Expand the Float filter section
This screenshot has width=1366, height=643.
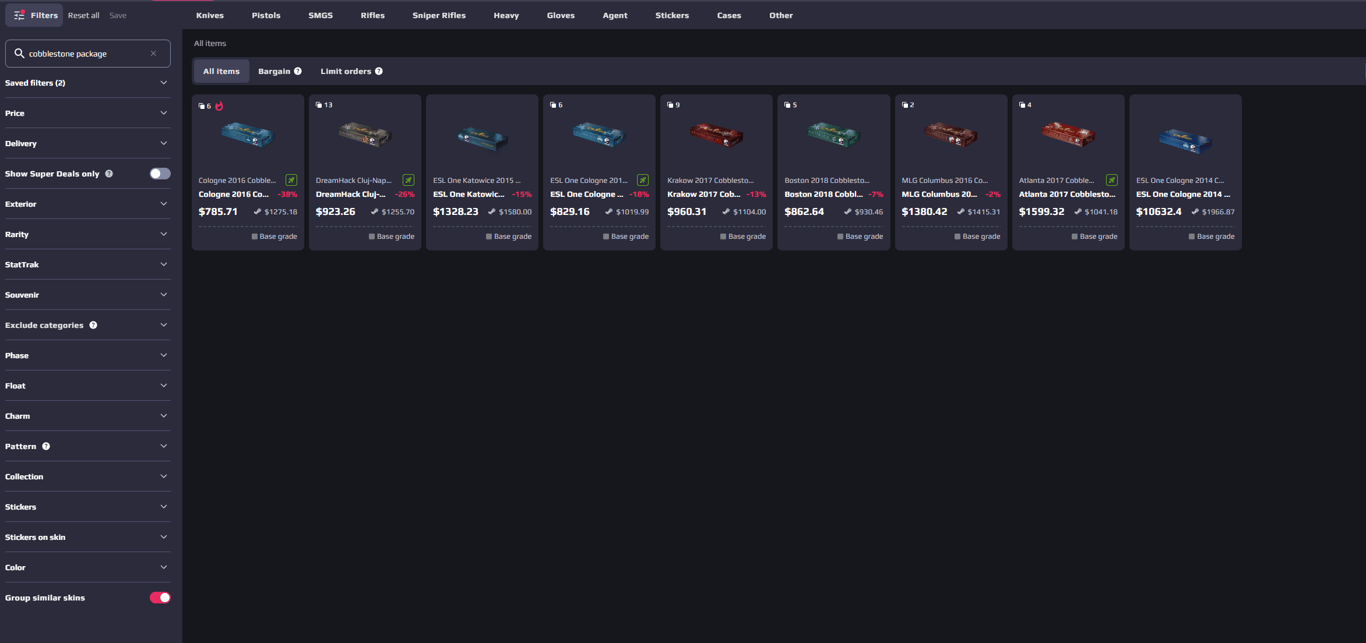[x=87, y=385]
